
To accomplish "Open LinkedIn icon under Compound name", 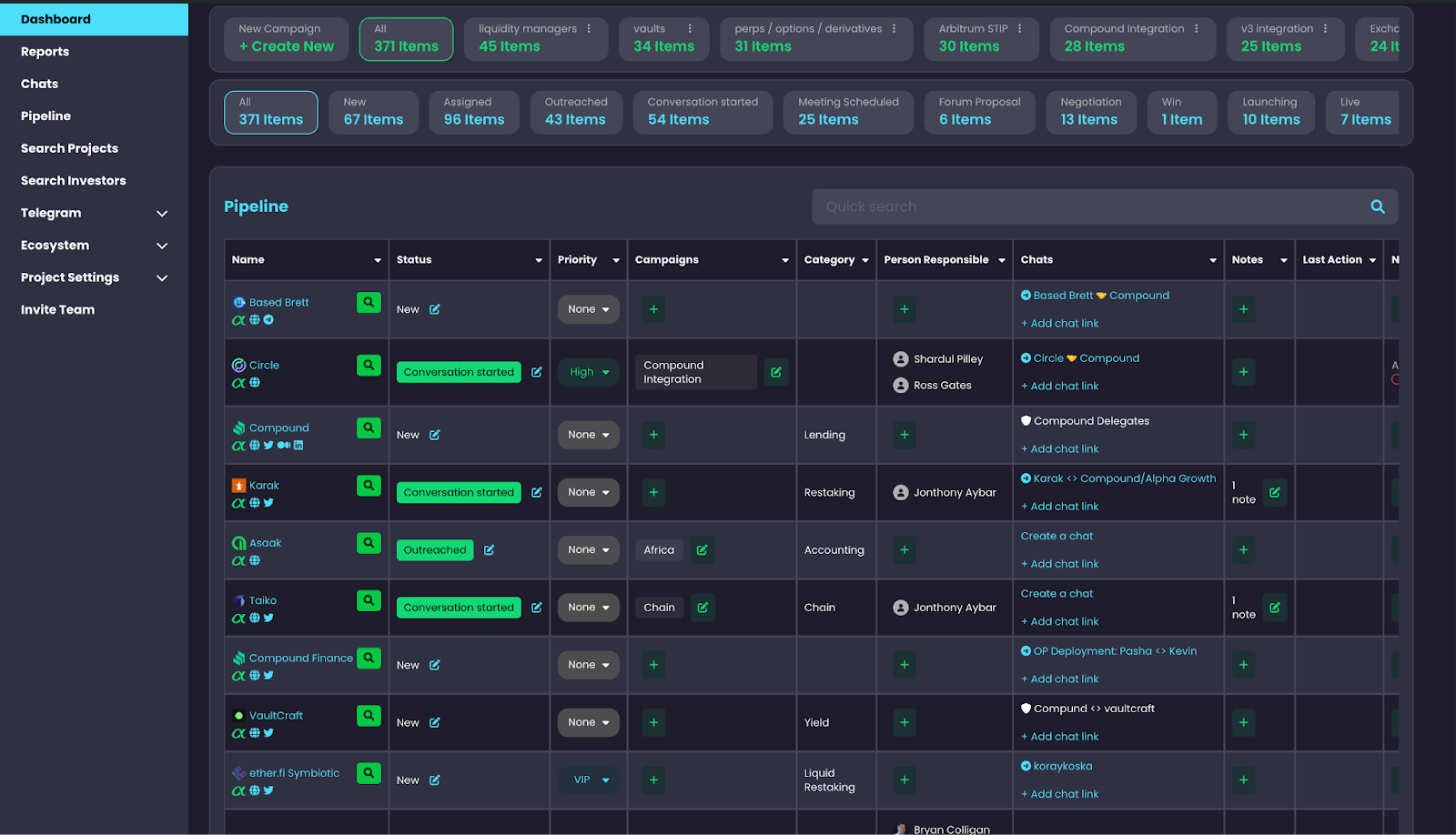I will click(x=298, y=446).
